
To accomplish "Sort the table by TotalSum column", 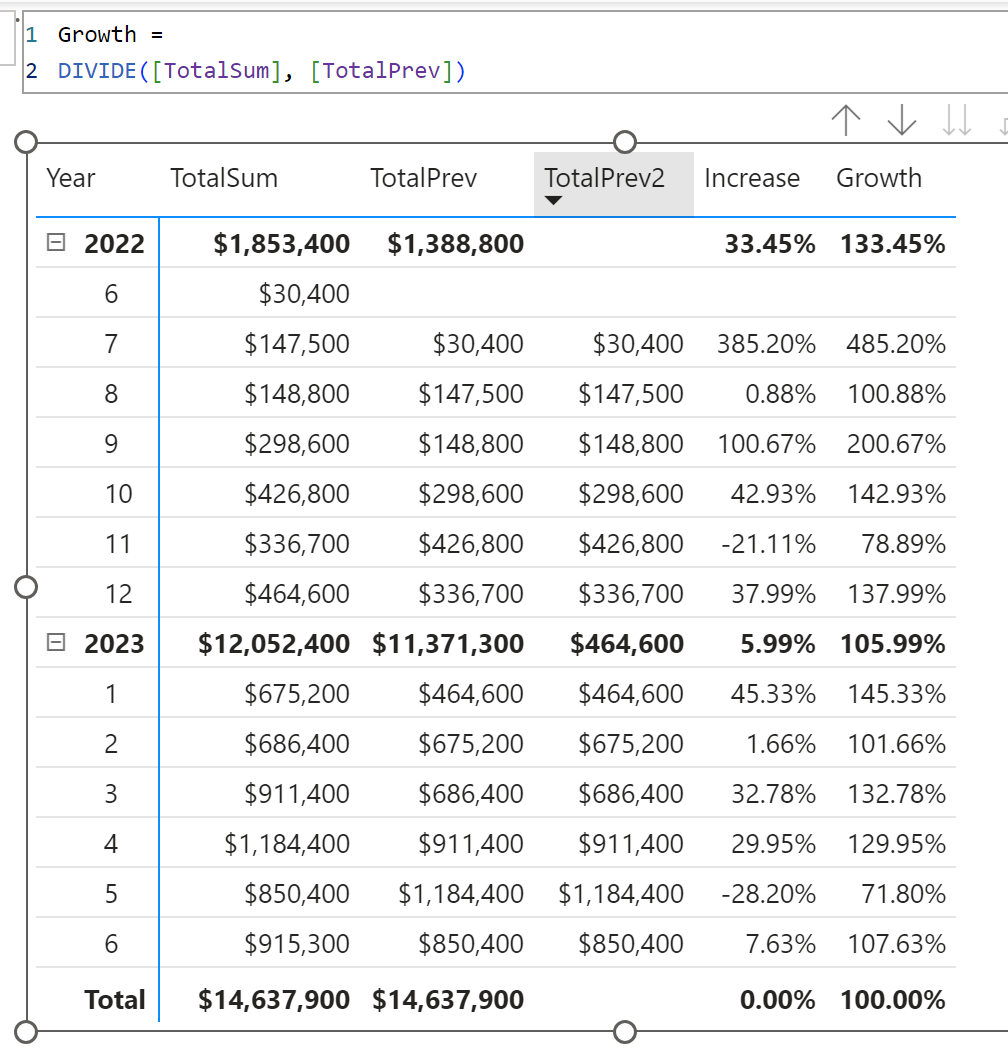I will (224, 178).
